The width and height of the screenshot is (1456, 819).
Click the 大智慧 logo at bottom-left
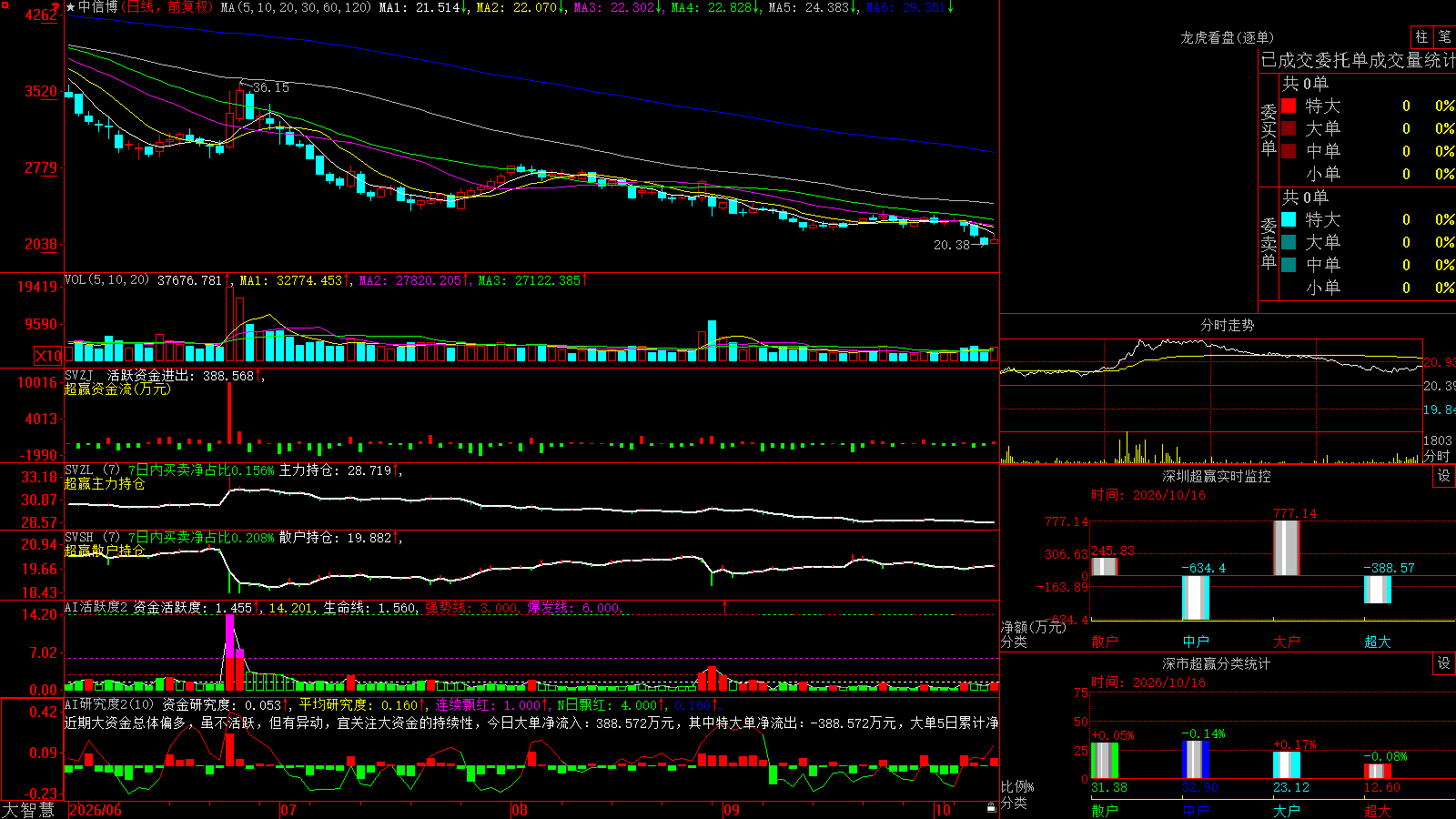point(28,810)
